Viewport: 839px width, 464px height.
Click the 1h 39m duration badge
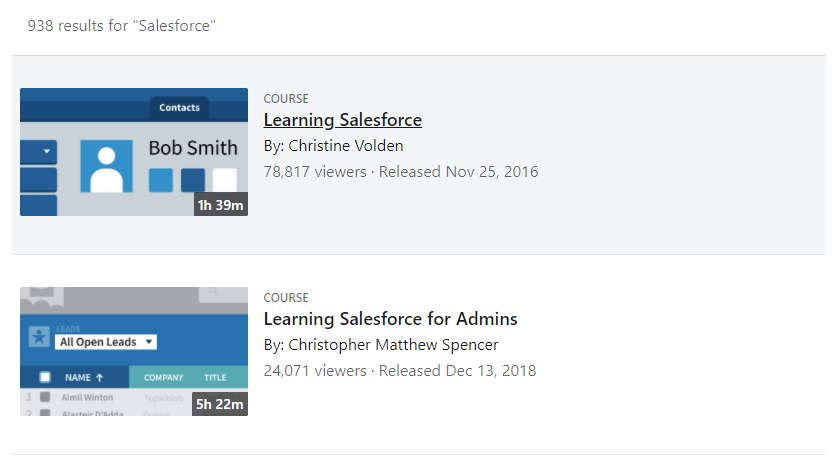point(221,205)
